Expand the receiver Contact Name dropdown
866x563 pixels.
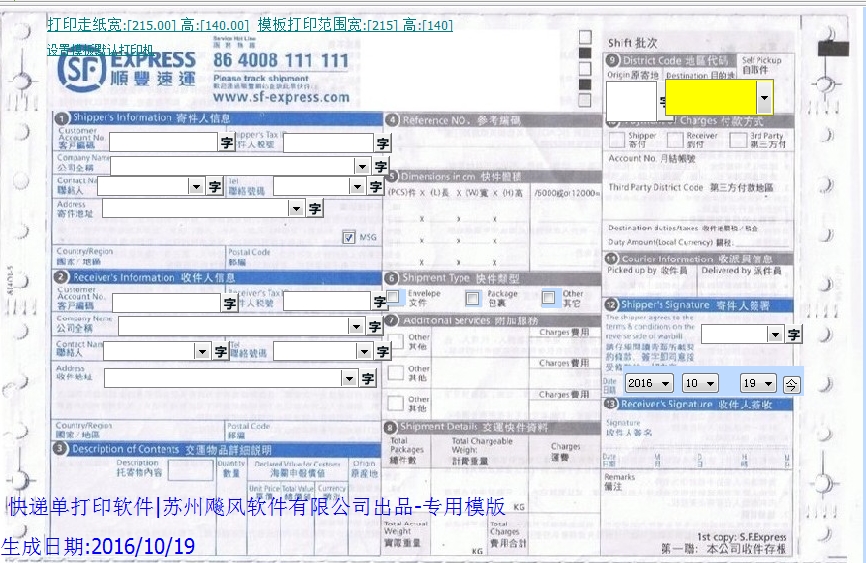coord(202,351)
